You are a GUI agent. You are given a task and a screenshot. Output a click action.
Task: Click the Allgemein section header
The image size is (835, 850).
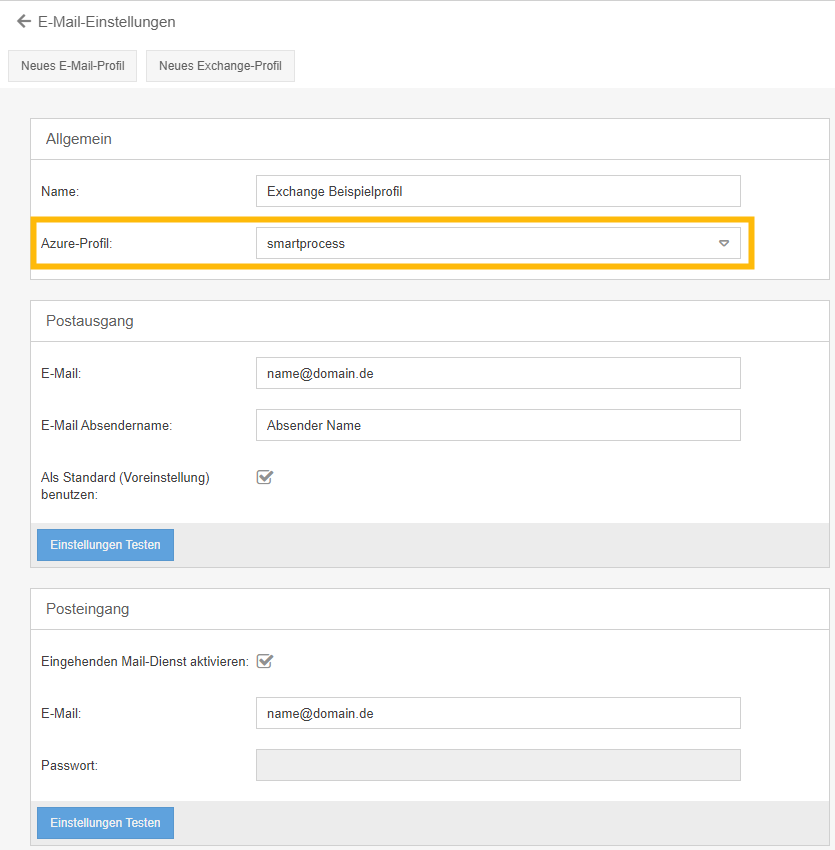click(79, 139)
